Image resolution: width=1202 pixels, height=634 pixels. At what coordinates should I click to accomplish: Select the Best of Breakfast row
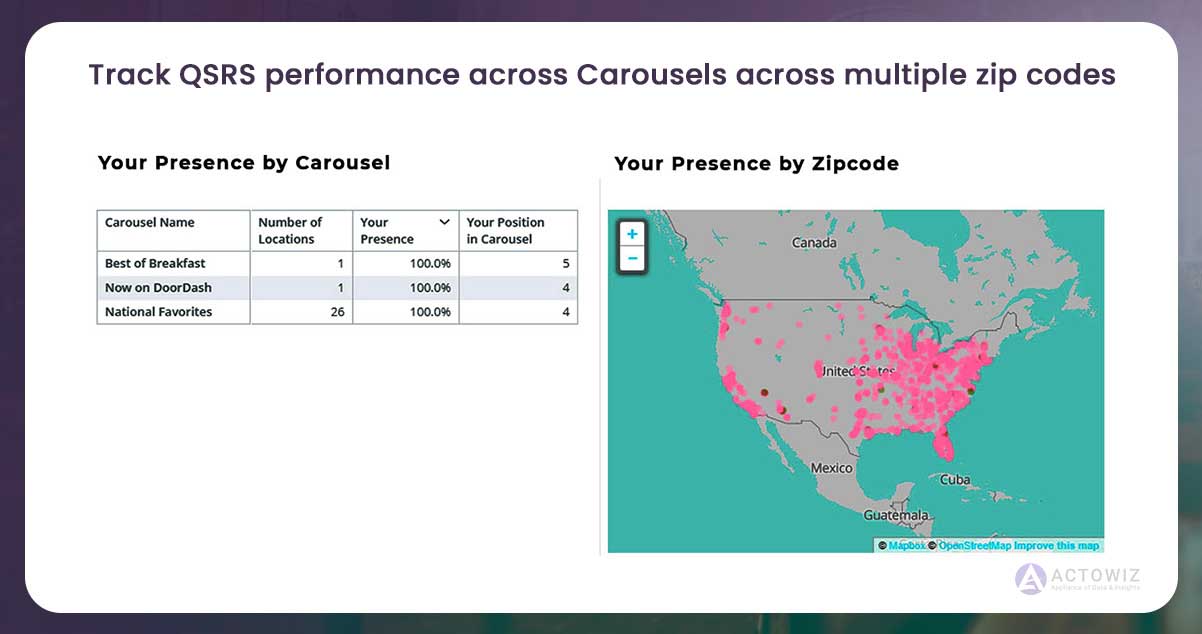pos(337,263)
